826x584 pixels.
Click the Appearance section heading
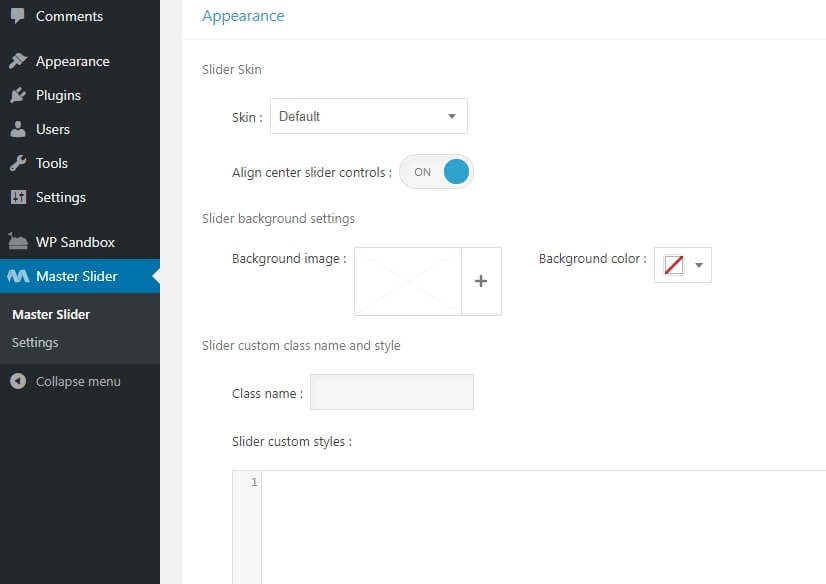243,16
